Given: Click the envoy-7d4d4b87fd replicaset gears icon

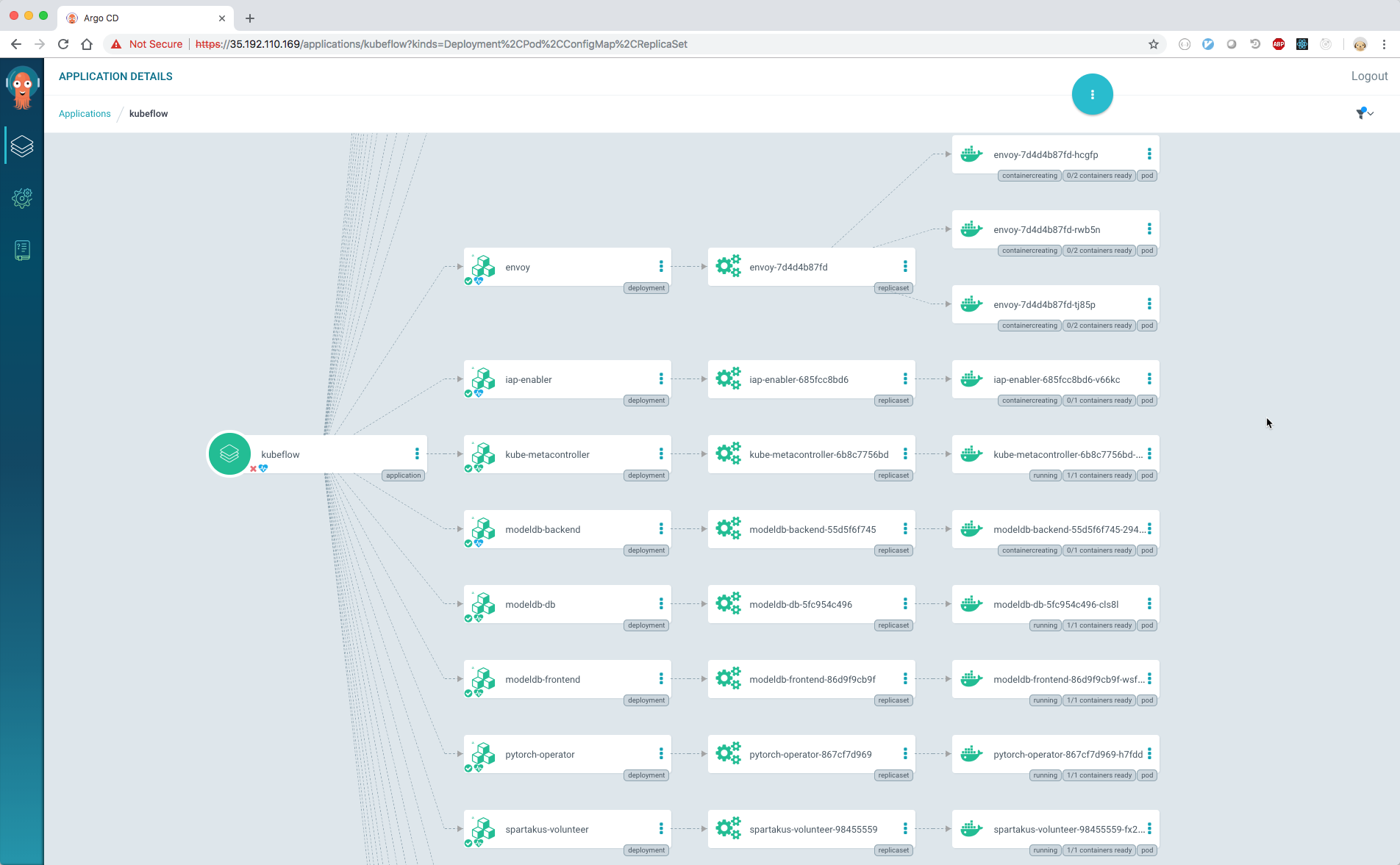Looking at the screenshot, I should [x=728, y=266].
